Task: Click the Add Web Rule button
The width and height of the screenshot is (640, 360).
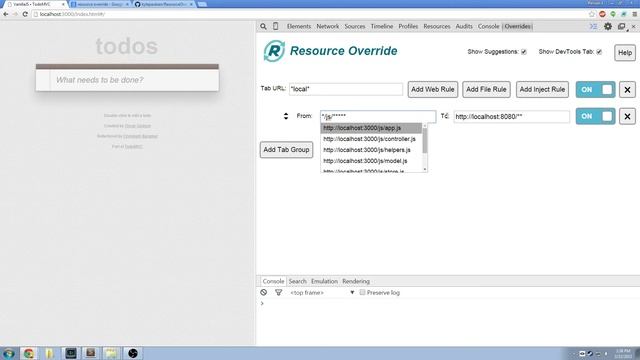Action: pos(433,89)
